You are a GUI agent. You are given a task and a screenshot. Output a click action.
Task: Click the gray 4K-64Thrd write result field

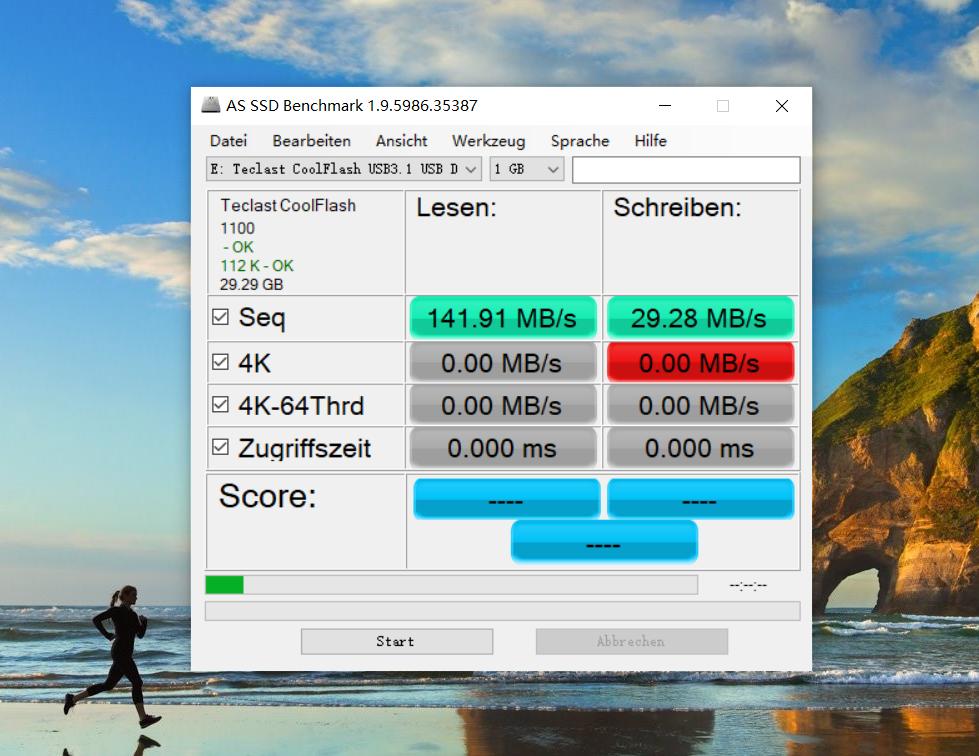click(700, 405)
